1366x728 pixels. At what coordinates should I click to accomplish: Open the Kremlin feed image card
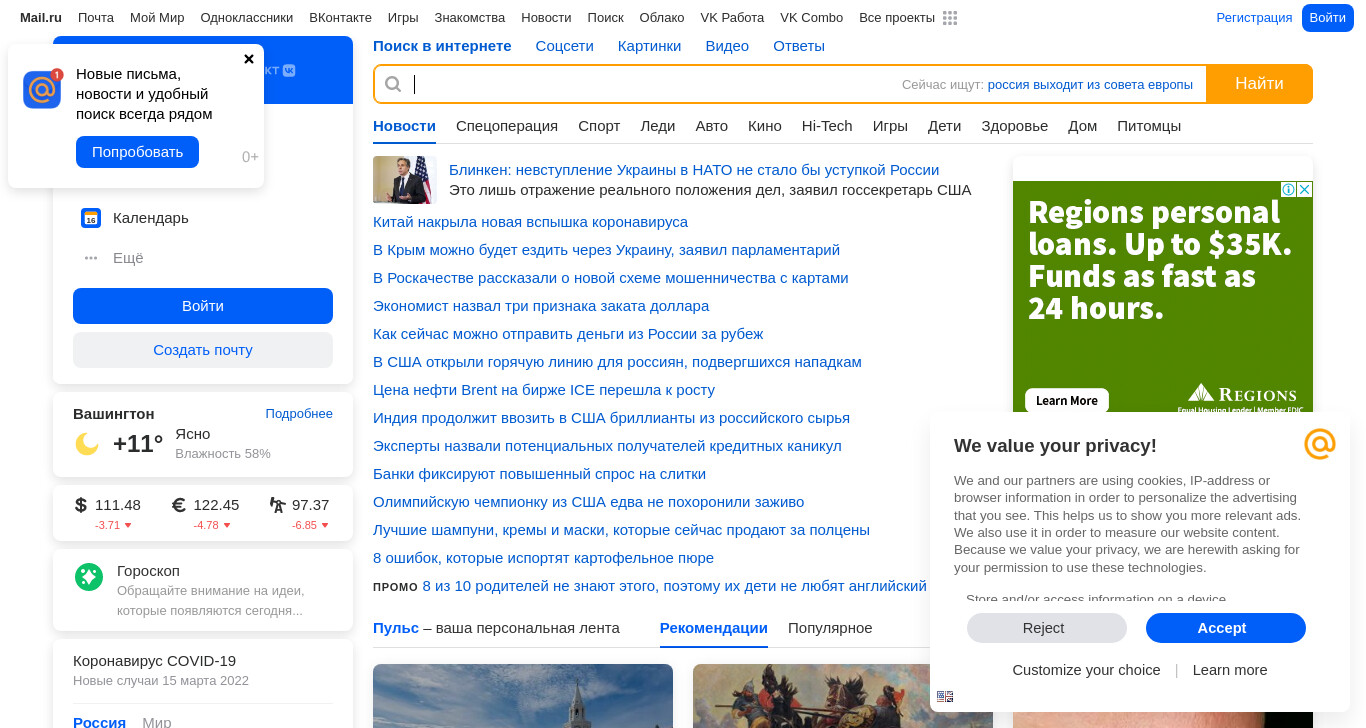point(523,696)
